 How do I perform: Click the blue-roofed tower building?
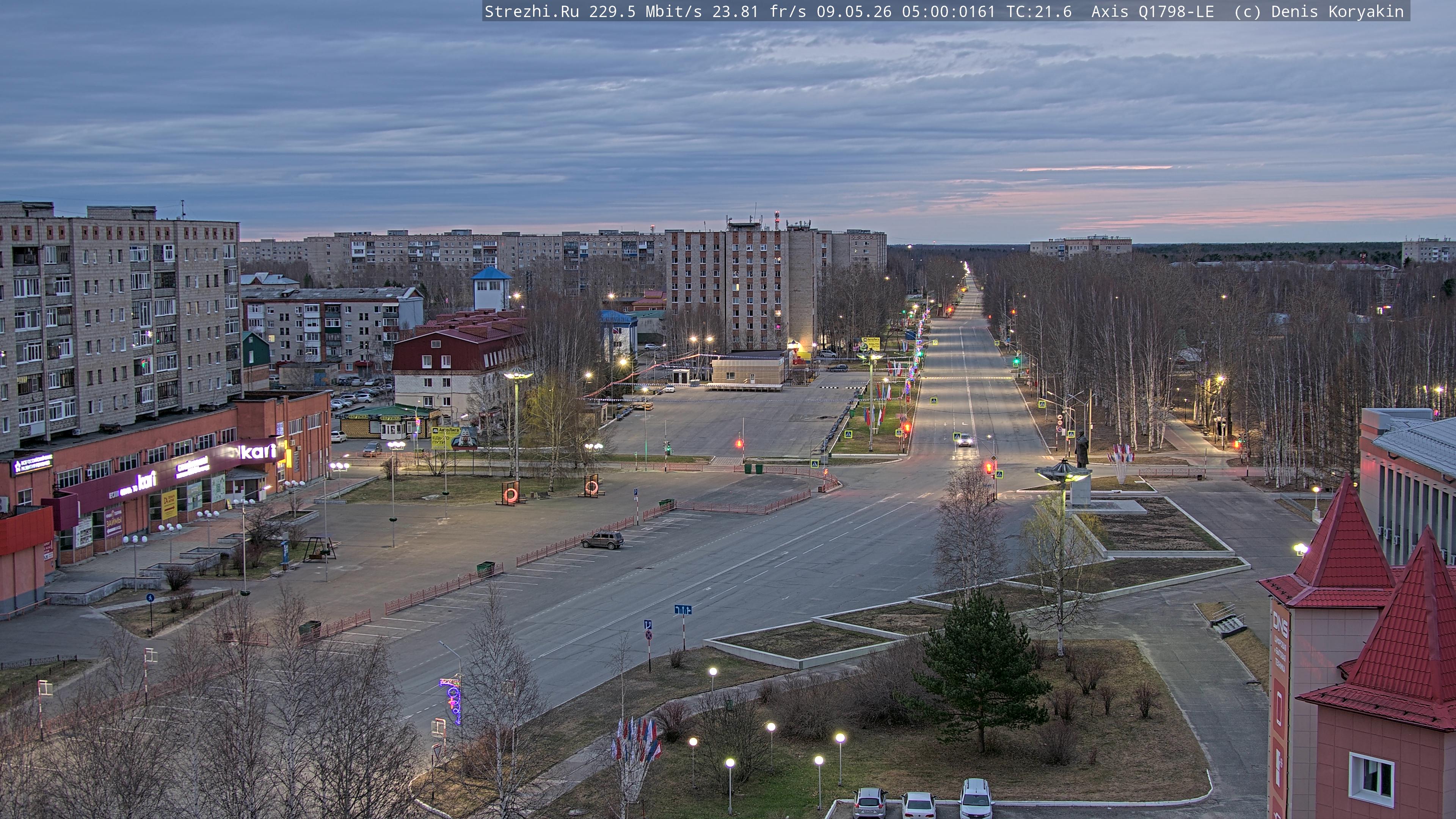pyautogui.click(x=491, y=289)
